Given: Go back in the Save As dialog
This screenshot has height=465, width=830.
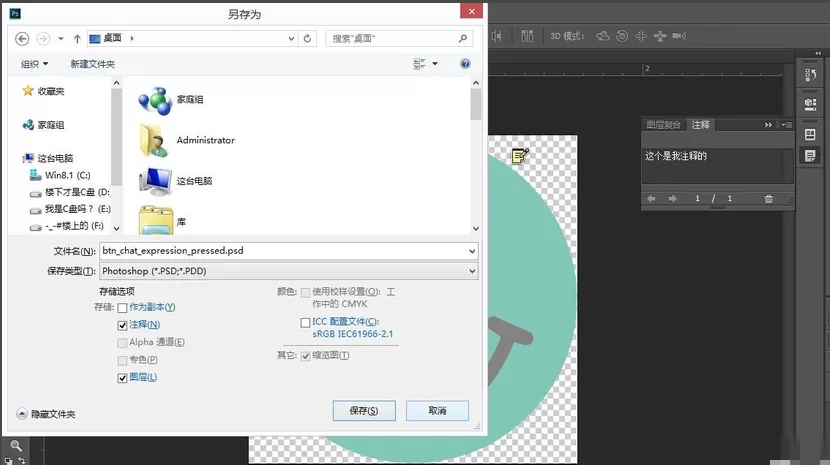Looking at the screenshot, I should point(22,39).
